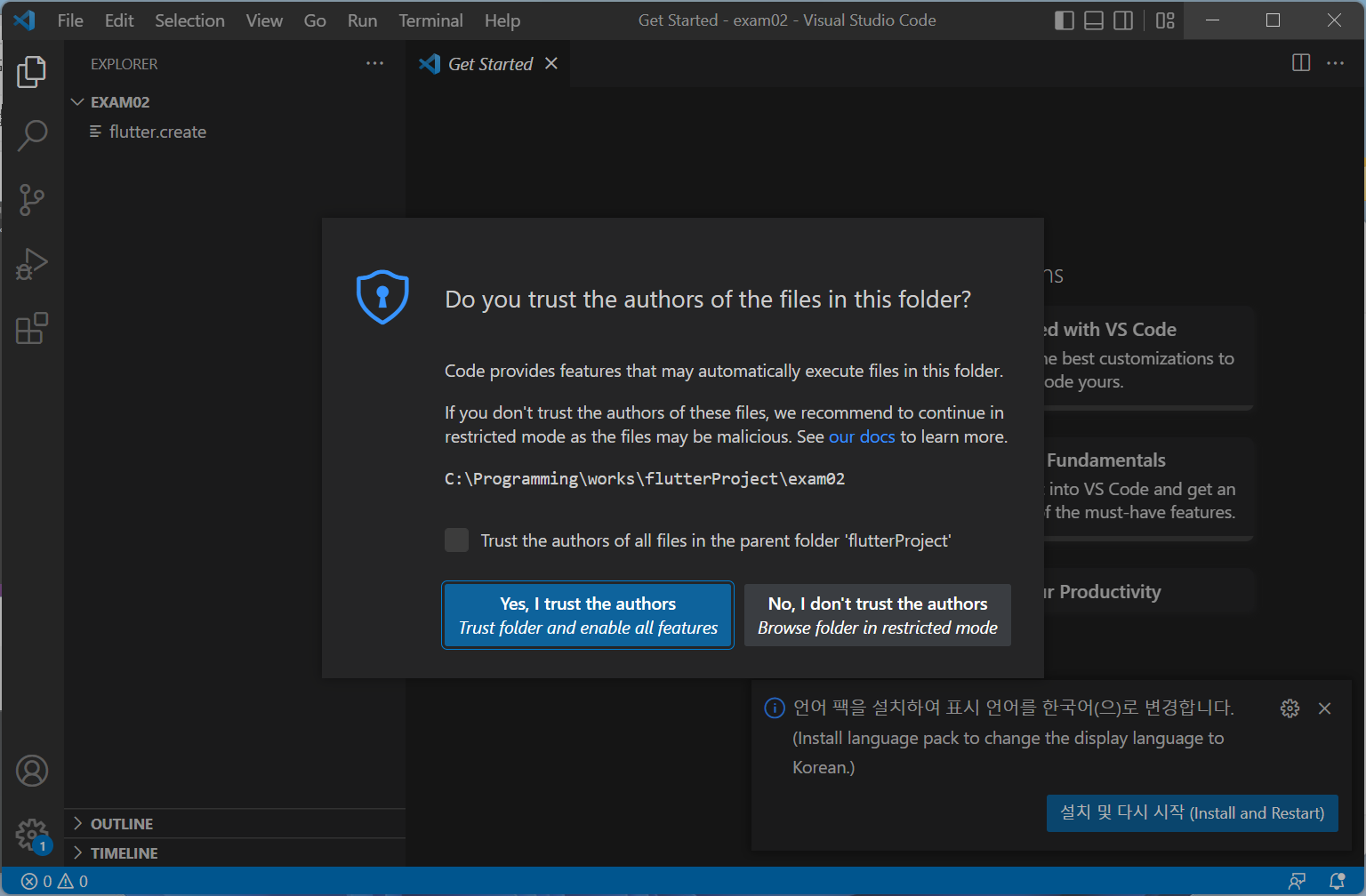Close the Get Started tab
The width and height of the screenshot is (1366, 896).
(x=551, y=63)
